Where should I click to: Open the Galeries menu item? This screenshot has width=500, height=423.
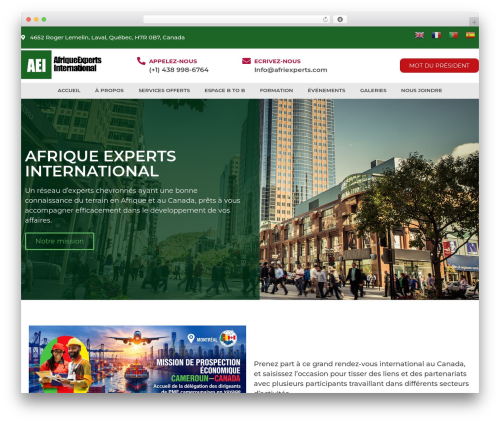click(373, 90)
